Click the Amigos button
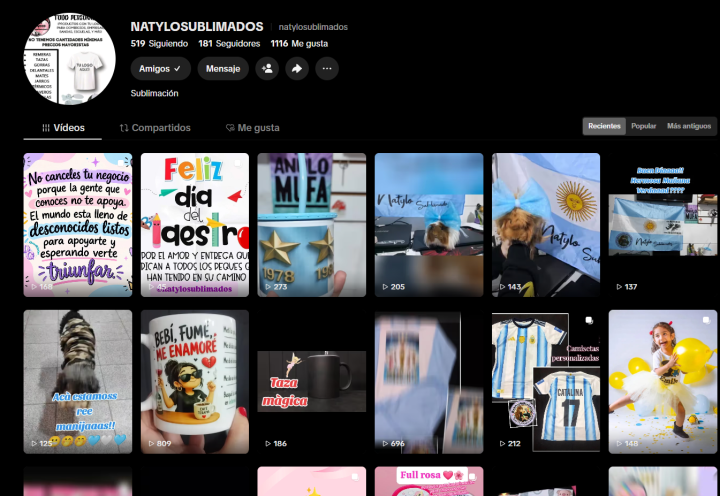This screenshot has width=720, height=496. pyautogui.click(x=161, y=68)
